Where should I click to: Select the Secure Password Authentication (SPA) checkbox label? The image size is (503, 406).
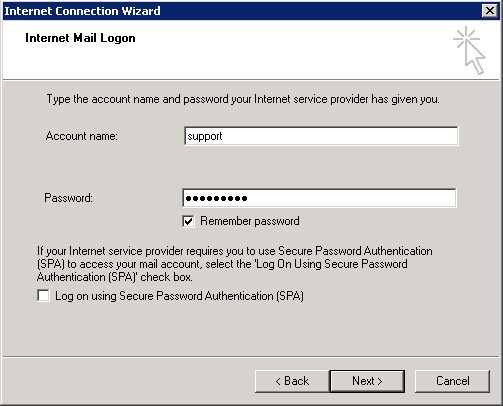(x=179, y=296)
